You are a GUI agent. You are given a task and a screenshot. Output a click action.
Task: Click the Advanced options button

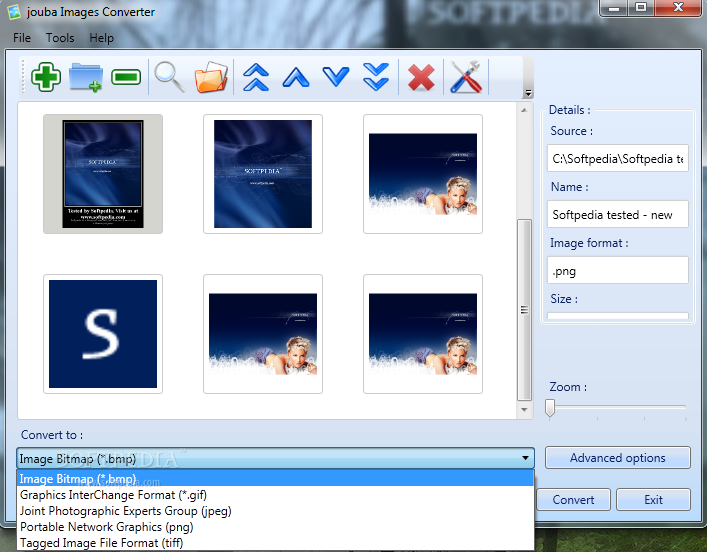tap(618, 458)
